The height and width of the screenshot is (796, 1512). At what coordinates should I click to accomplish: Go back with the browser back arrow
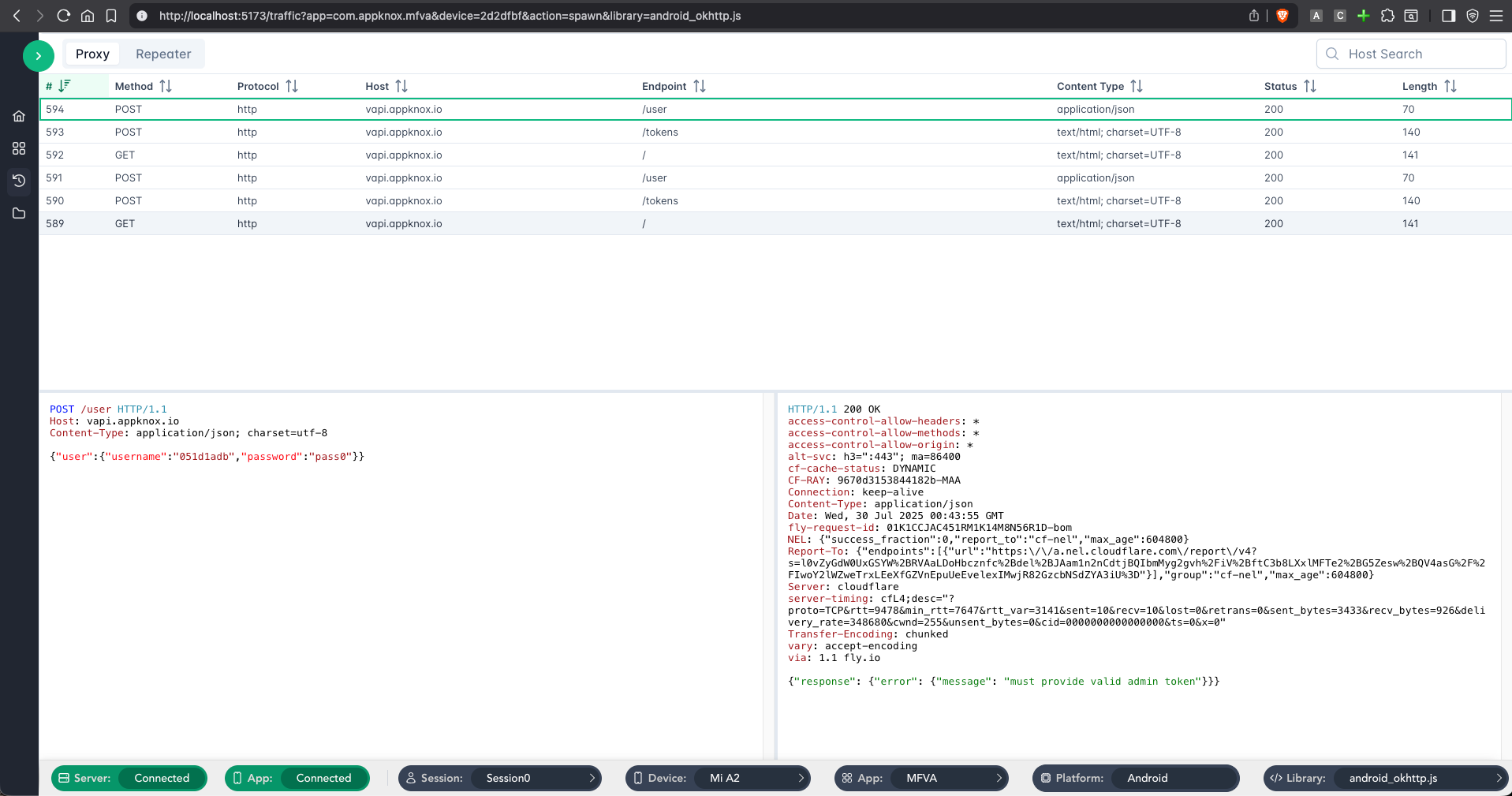(17, 16)
